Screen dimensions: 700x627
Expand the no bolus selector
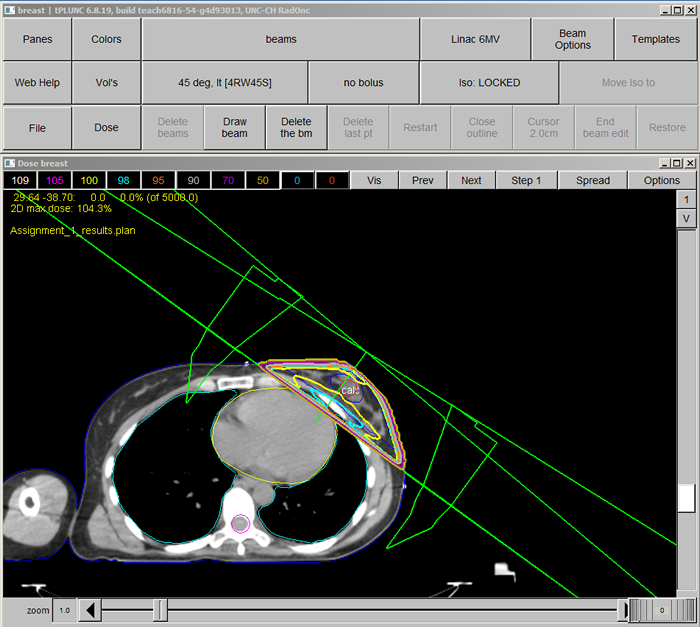[x=363, y=83]
